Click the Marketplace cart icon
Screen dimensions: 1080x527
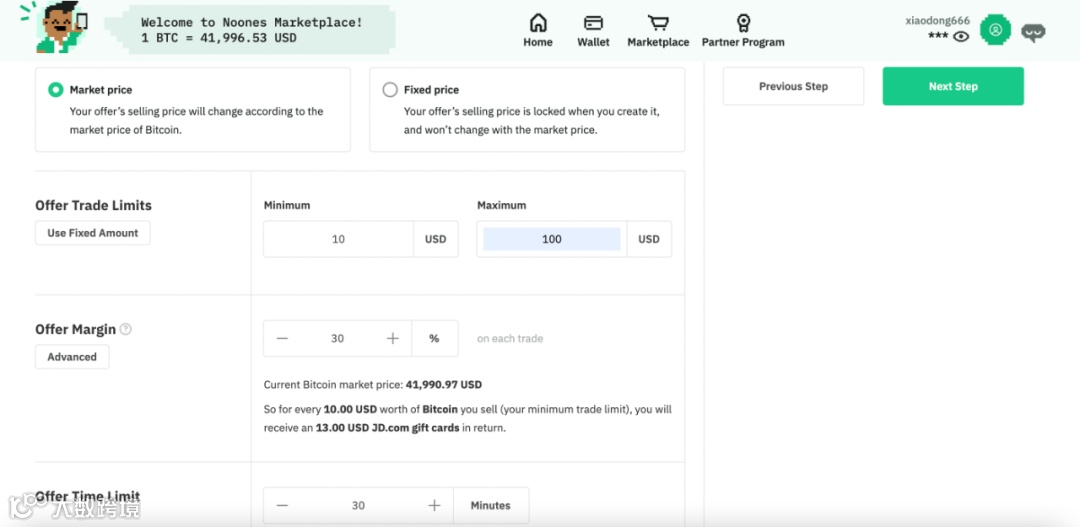[658, 23]
